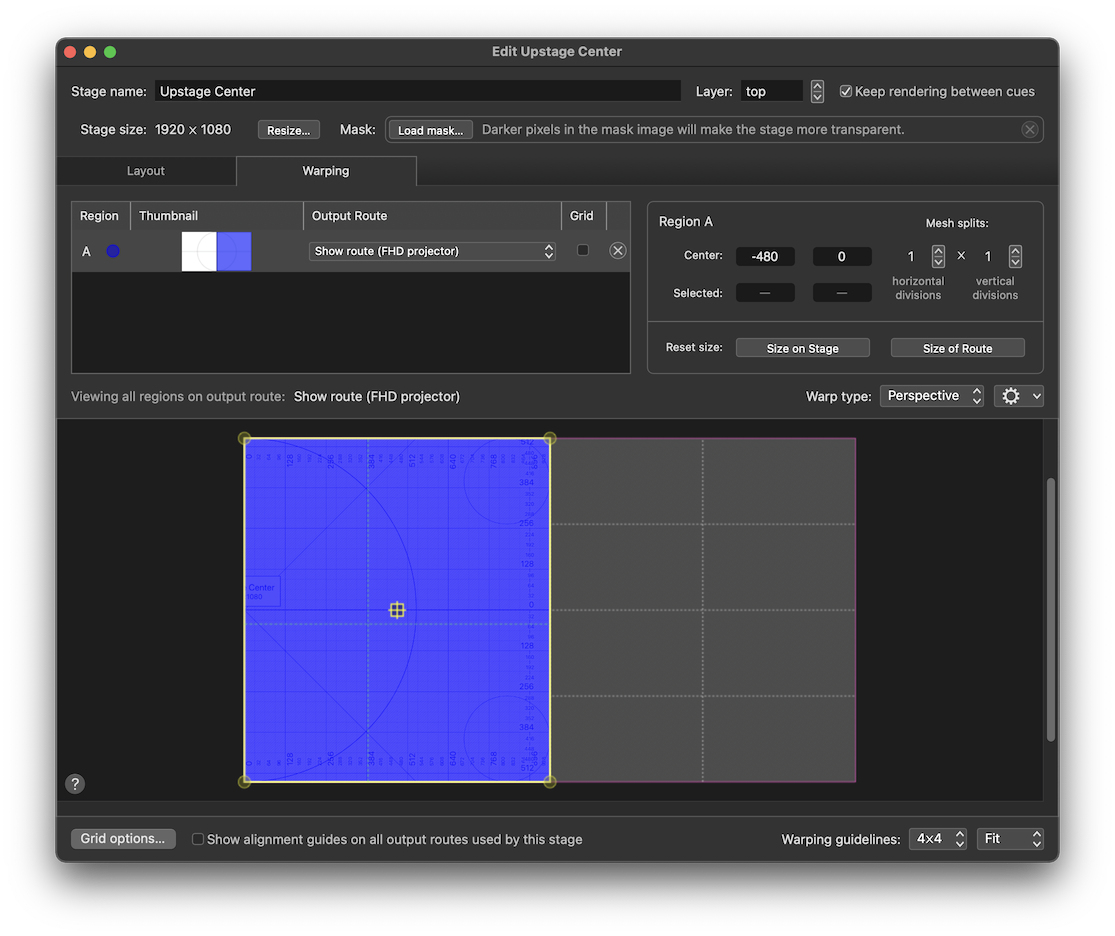Viewport: 1115px width, 936px height.
Task: Select the Warping tab
Action: point(326,171)
